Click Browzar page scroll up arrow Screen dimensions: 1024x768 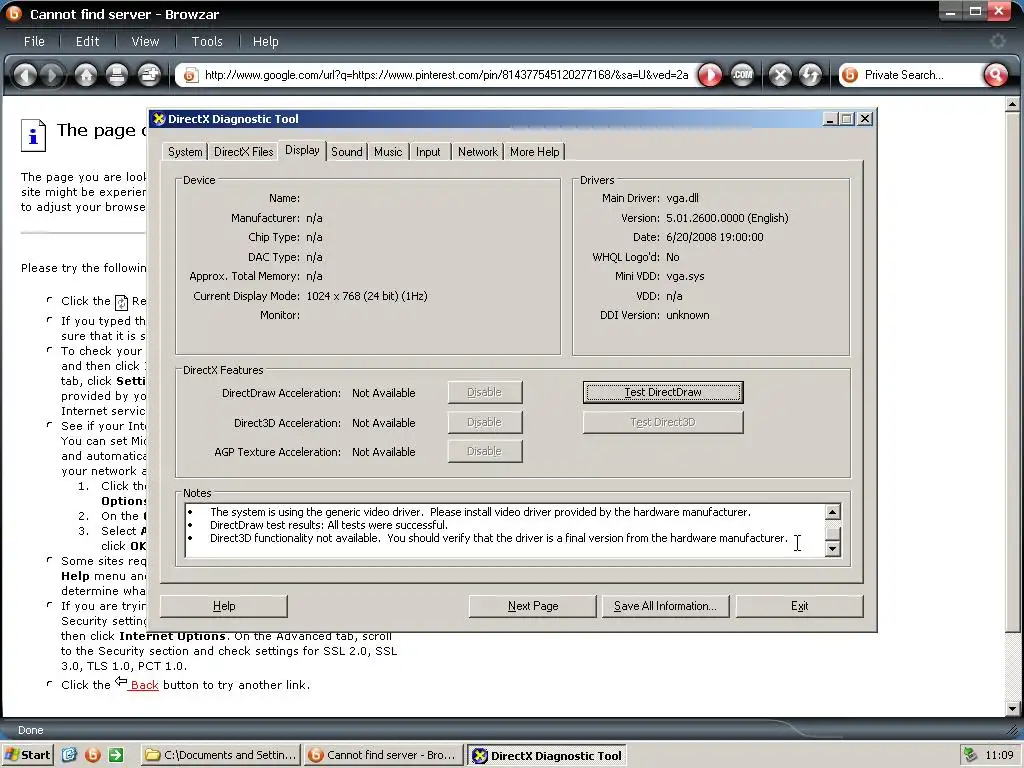(x=1013, y=104)
